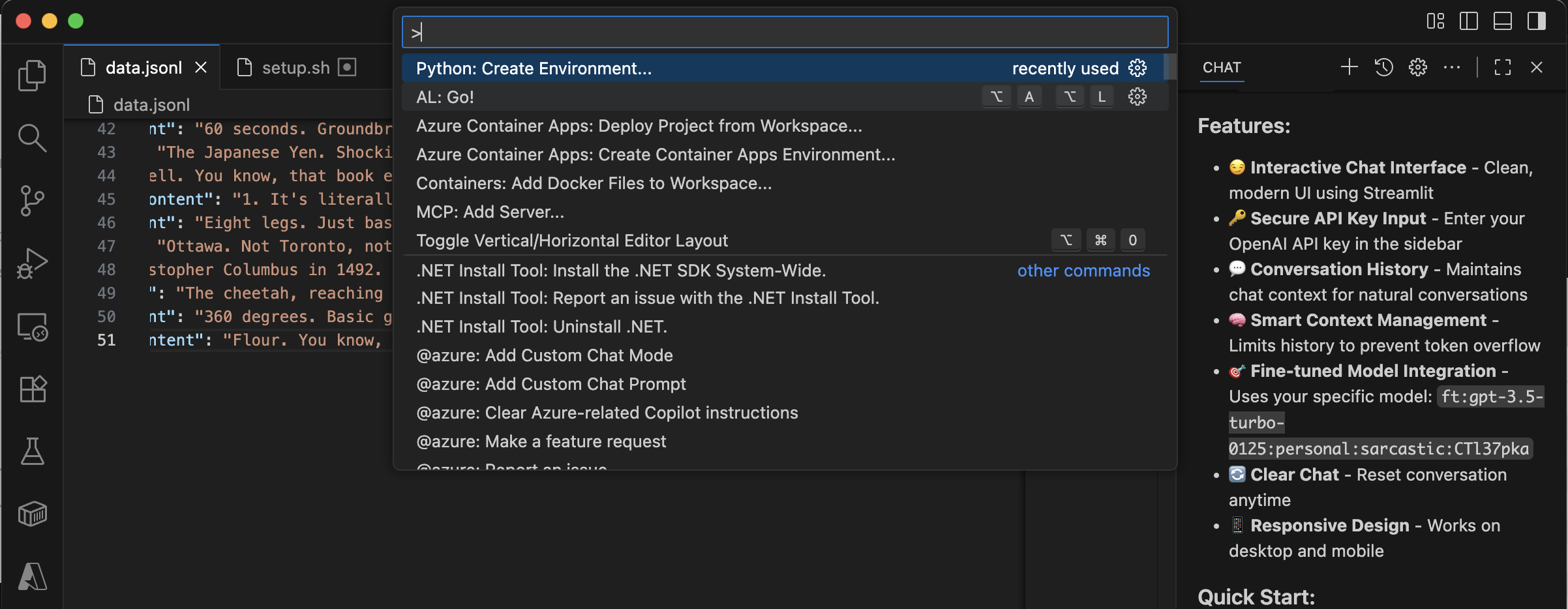
Task: Open the Search view icon
Action: (x=32, y=138)
